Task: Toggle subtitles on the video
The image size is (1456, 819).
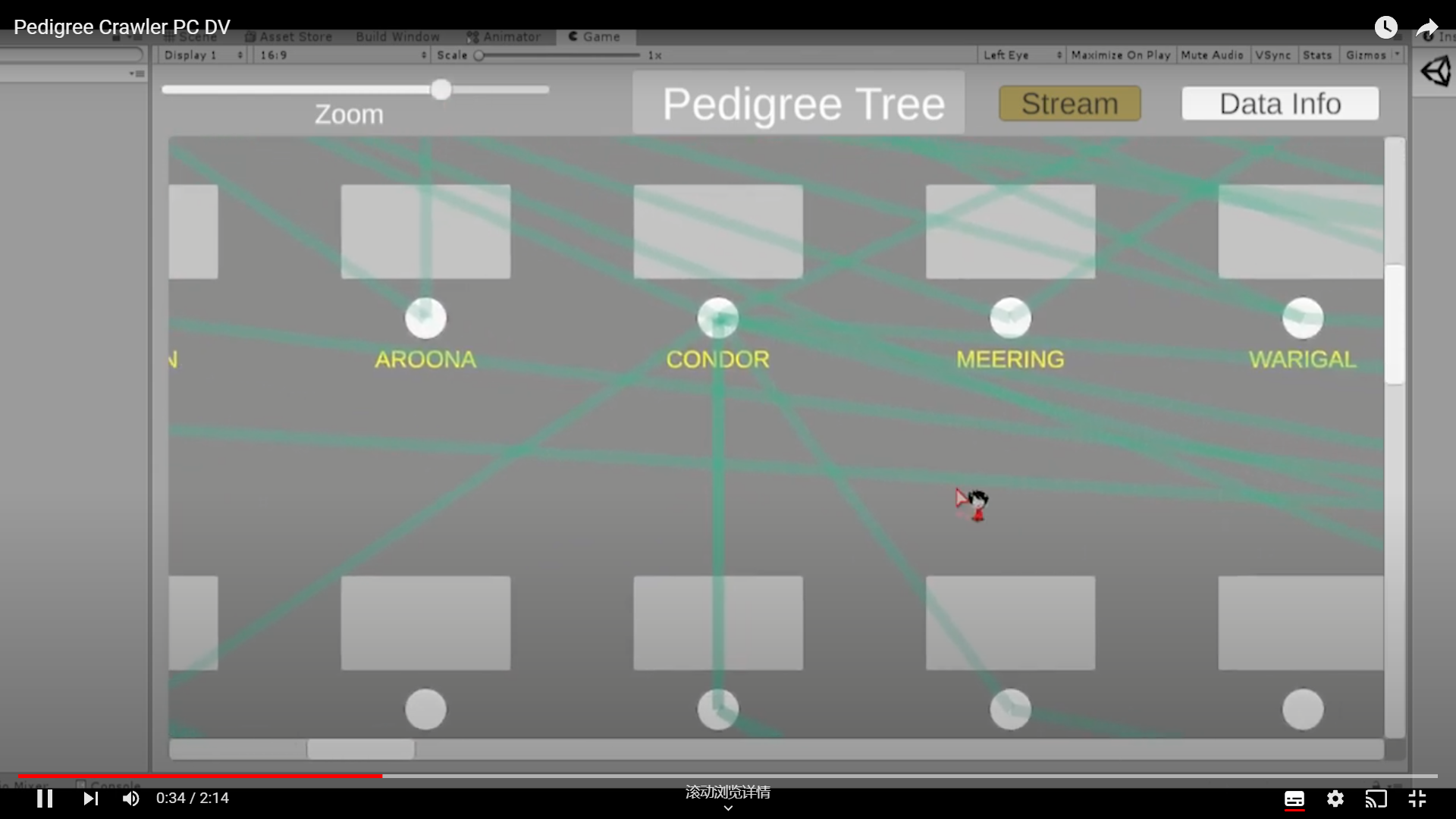Action: click(1294, 799)
